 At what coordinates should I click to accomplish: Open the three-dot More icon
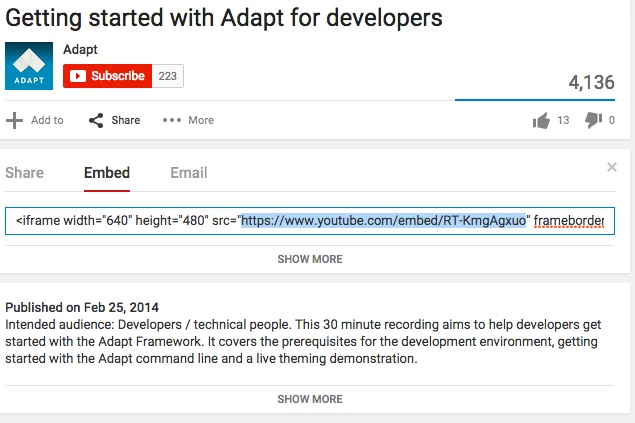point(172,120)
